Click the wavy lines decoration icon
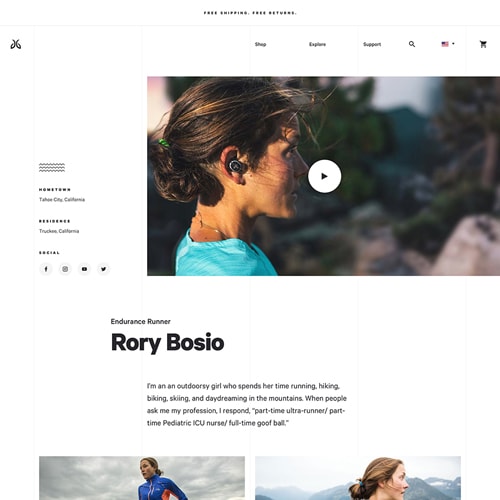 (52, 167)
